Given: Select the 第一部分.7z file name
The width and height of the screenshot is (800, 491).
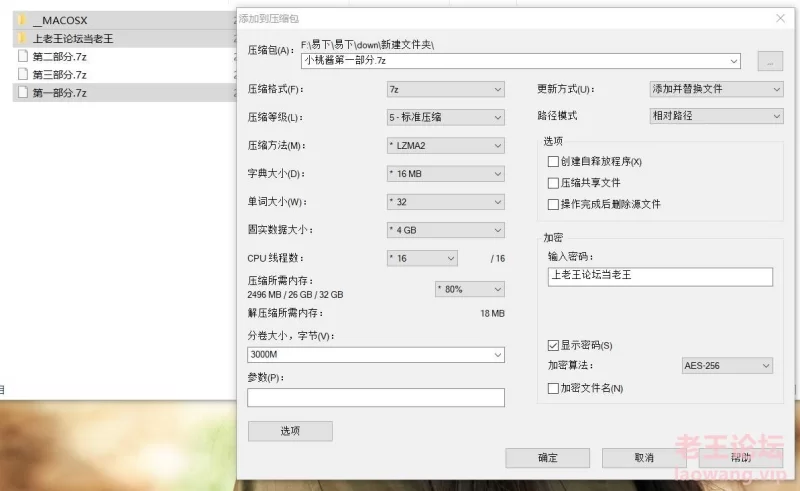Looking at the screenshot, I should tap(60, 93).
